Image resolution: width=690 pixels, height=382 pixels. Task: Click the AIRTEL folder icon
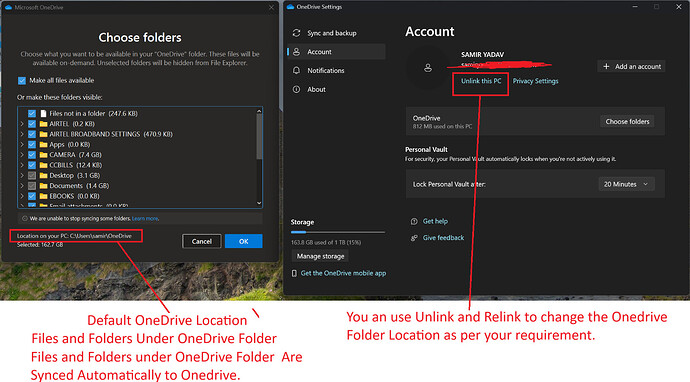[44, 124]
